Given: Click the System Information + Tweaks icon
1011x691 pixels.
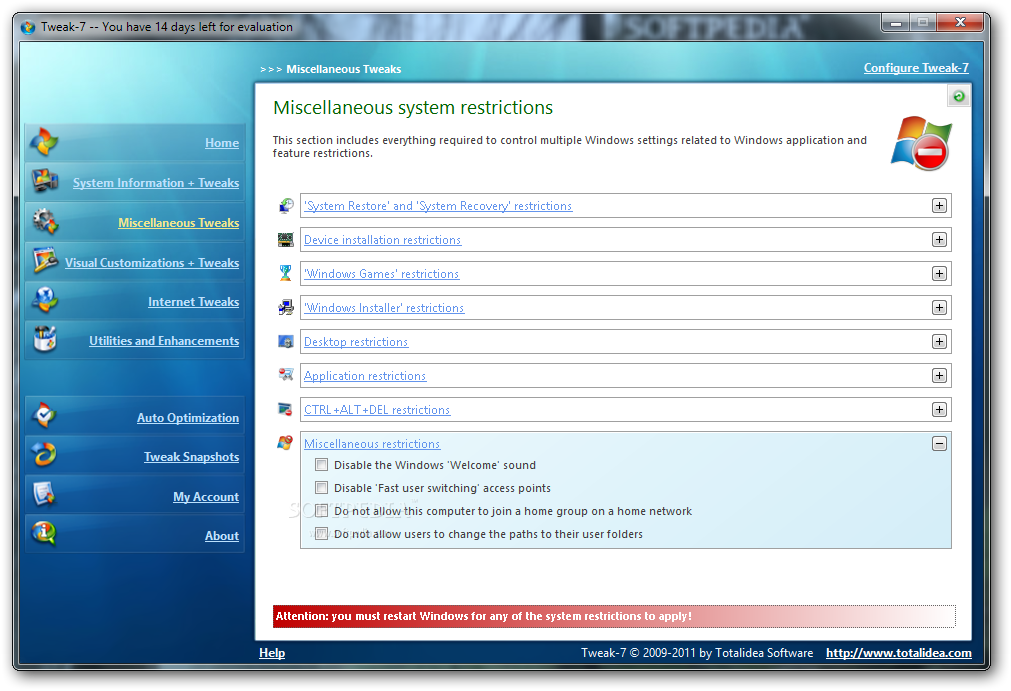Looking at the screenshot, I should tap(44, 181).
